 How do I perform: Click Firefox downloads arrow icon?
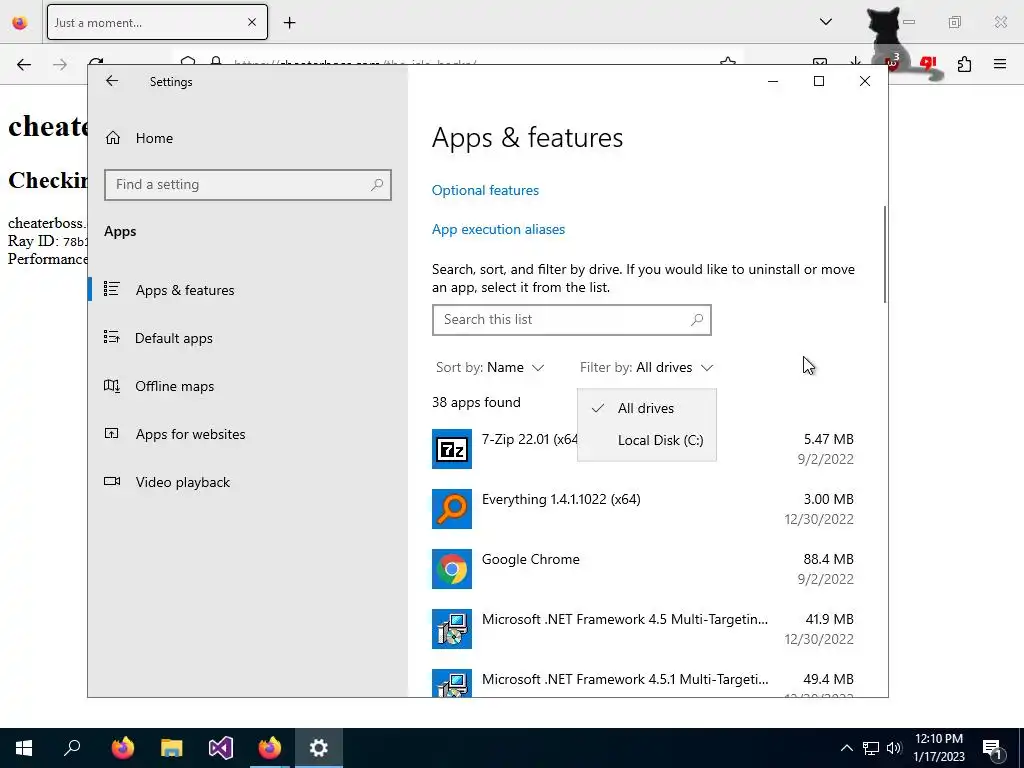(856, 63)
